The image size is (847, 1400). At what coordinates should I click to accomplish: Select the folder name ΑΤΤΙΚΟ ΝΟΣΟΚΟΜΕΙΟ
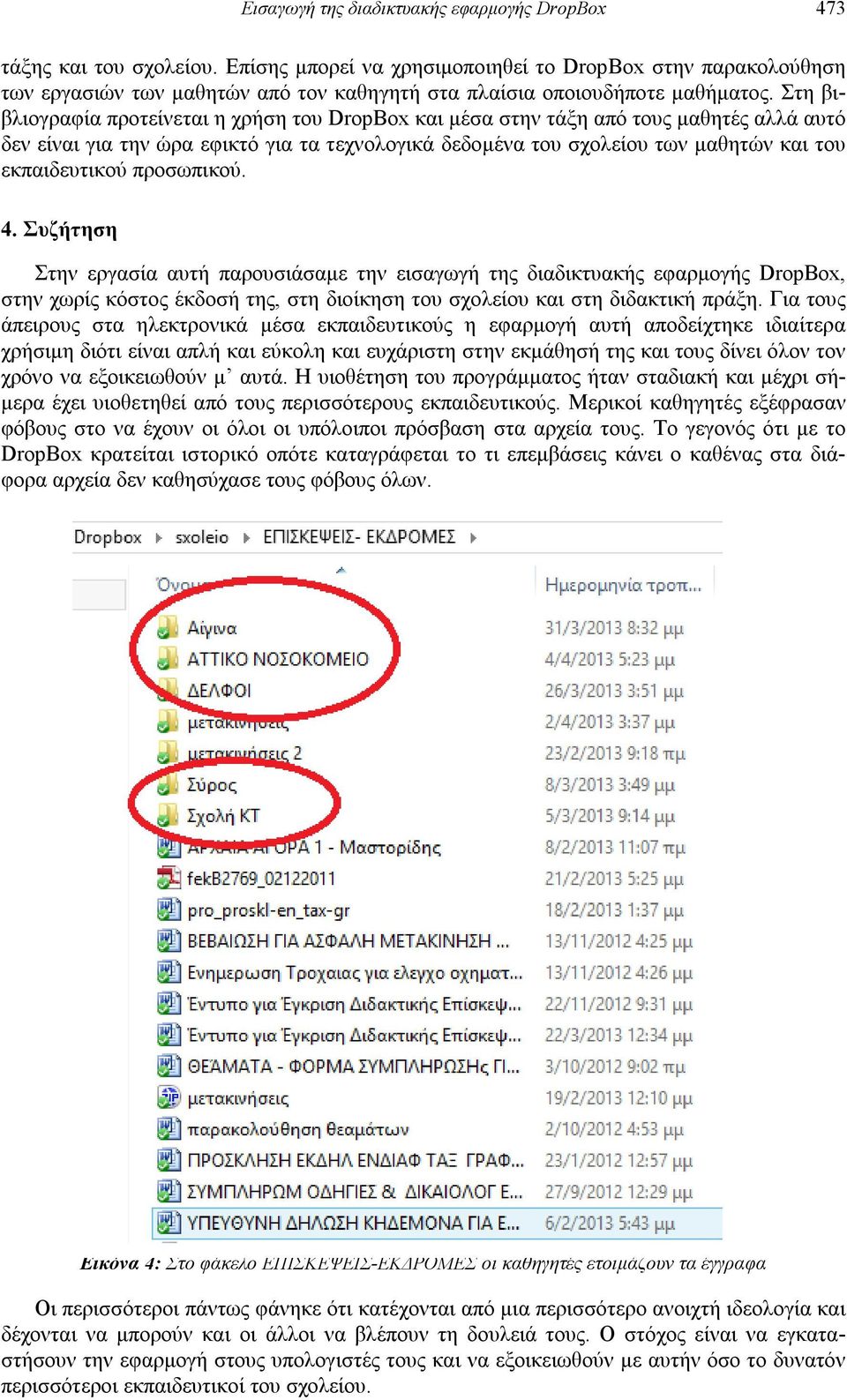[278, 659]
